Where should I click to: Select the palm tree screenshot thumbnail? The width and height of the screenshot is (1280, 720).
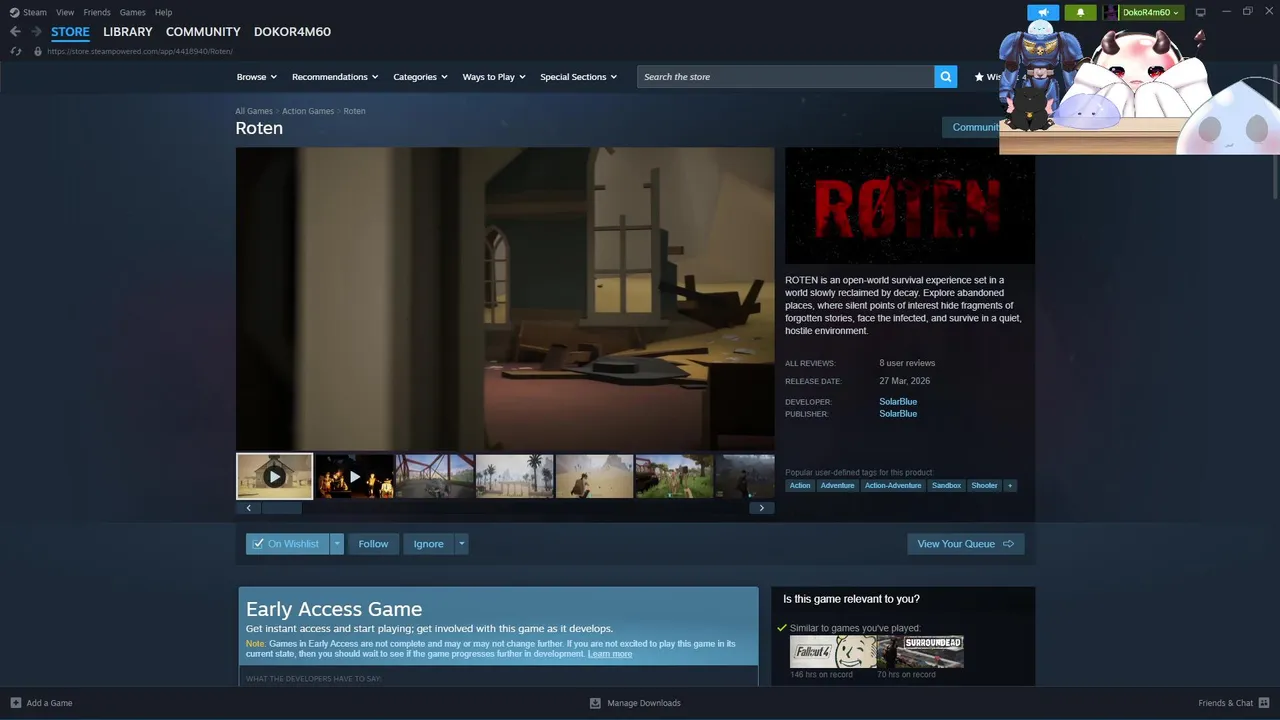tap(514, 476)
